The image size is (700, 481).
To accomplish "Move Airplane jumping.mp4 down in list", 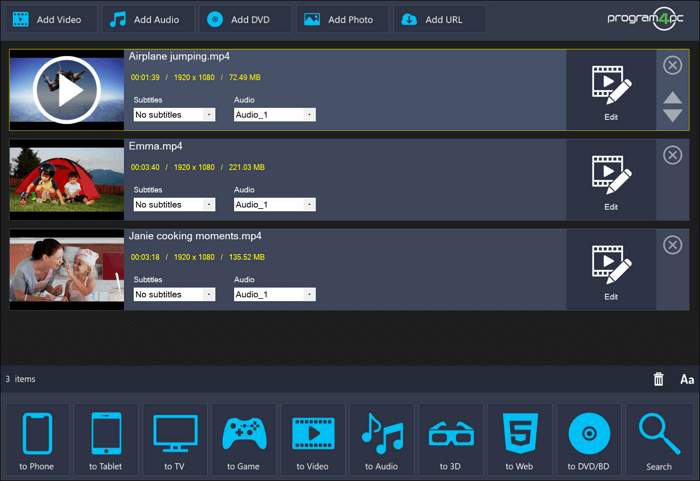I will [673, 116].
